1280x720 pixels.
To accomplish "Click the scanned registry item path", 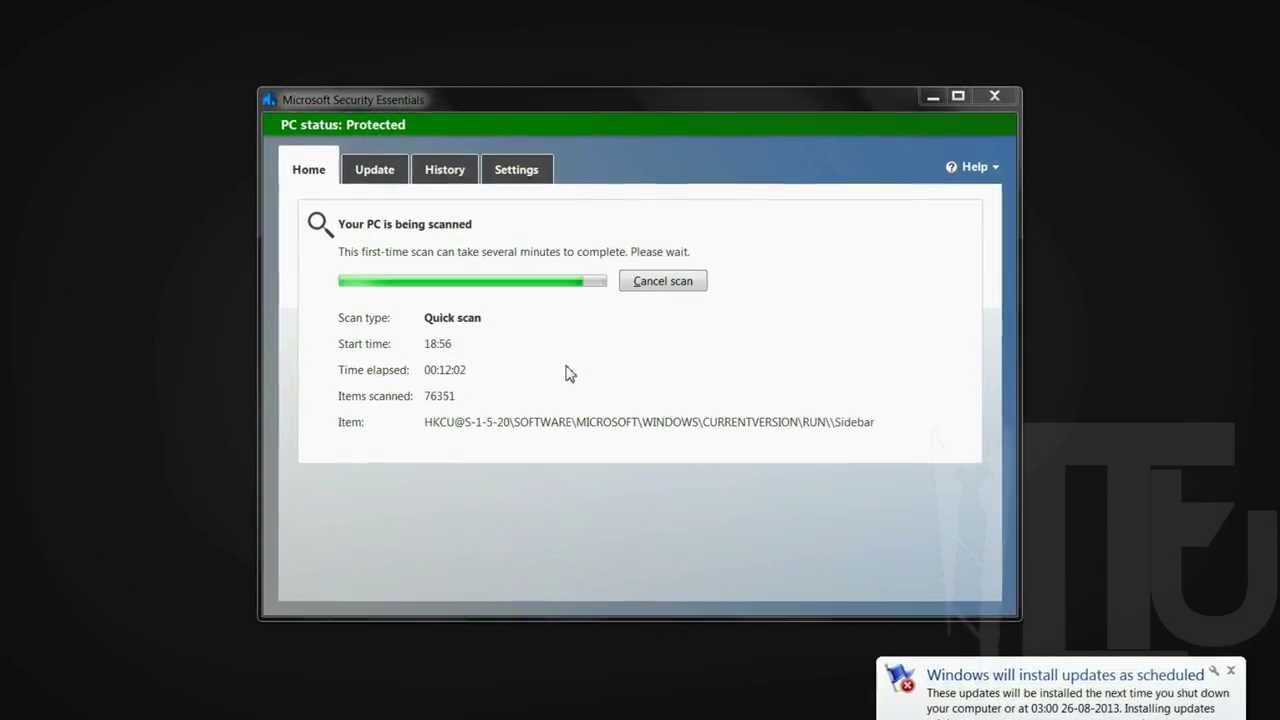I will [x=649, y=422].
